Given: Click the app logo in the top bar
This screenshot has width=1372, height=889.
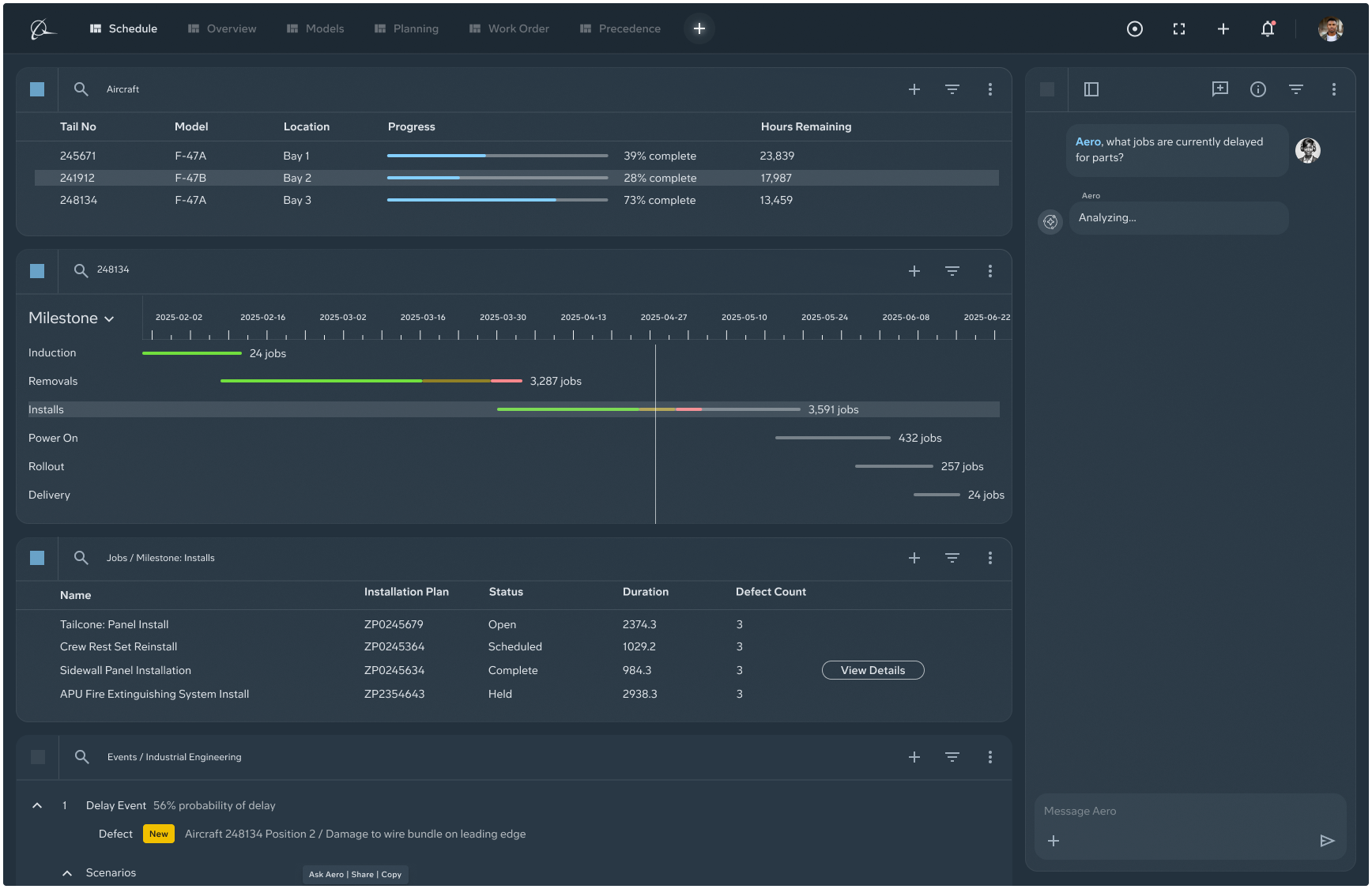Looking at the screenshot, I should [x=43, y=29].
